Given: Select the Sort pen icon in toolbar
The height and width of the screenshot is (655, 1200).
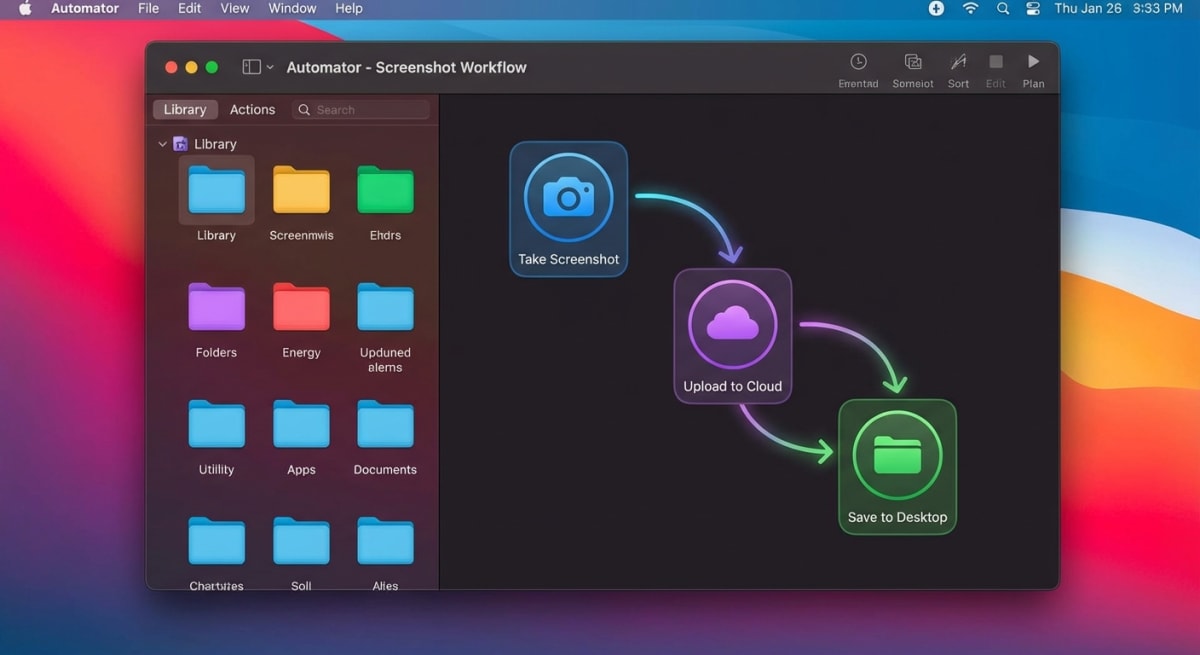Looking at the screenshot, I should (957, 62).
